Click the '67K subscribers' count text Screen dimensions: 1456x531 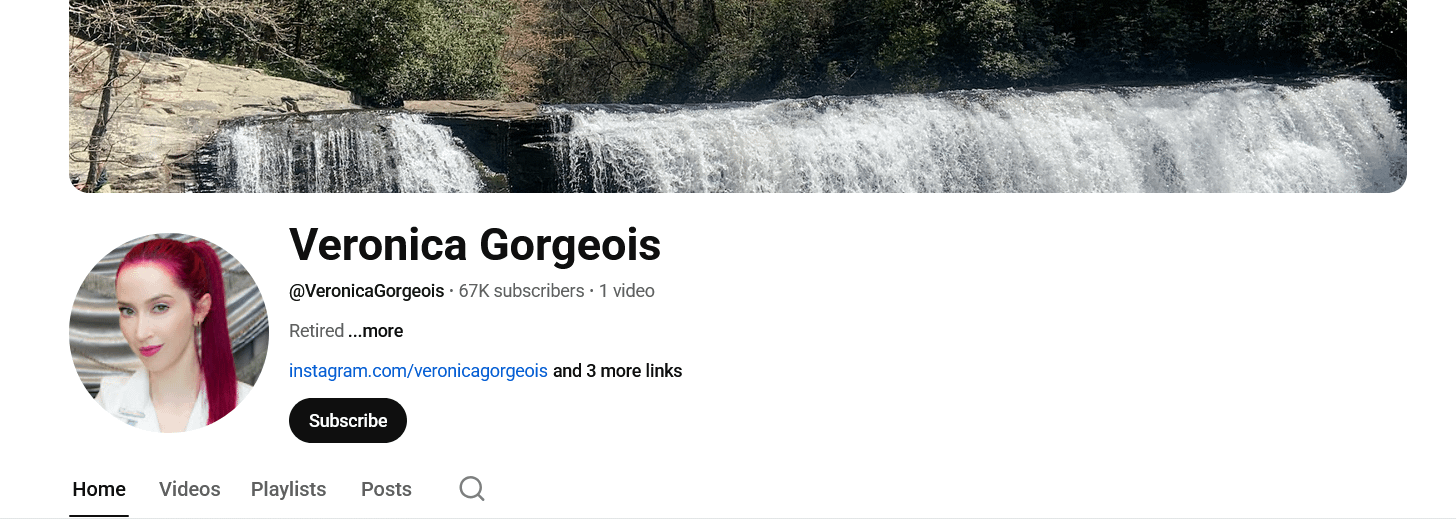click(x=521, y=291)
